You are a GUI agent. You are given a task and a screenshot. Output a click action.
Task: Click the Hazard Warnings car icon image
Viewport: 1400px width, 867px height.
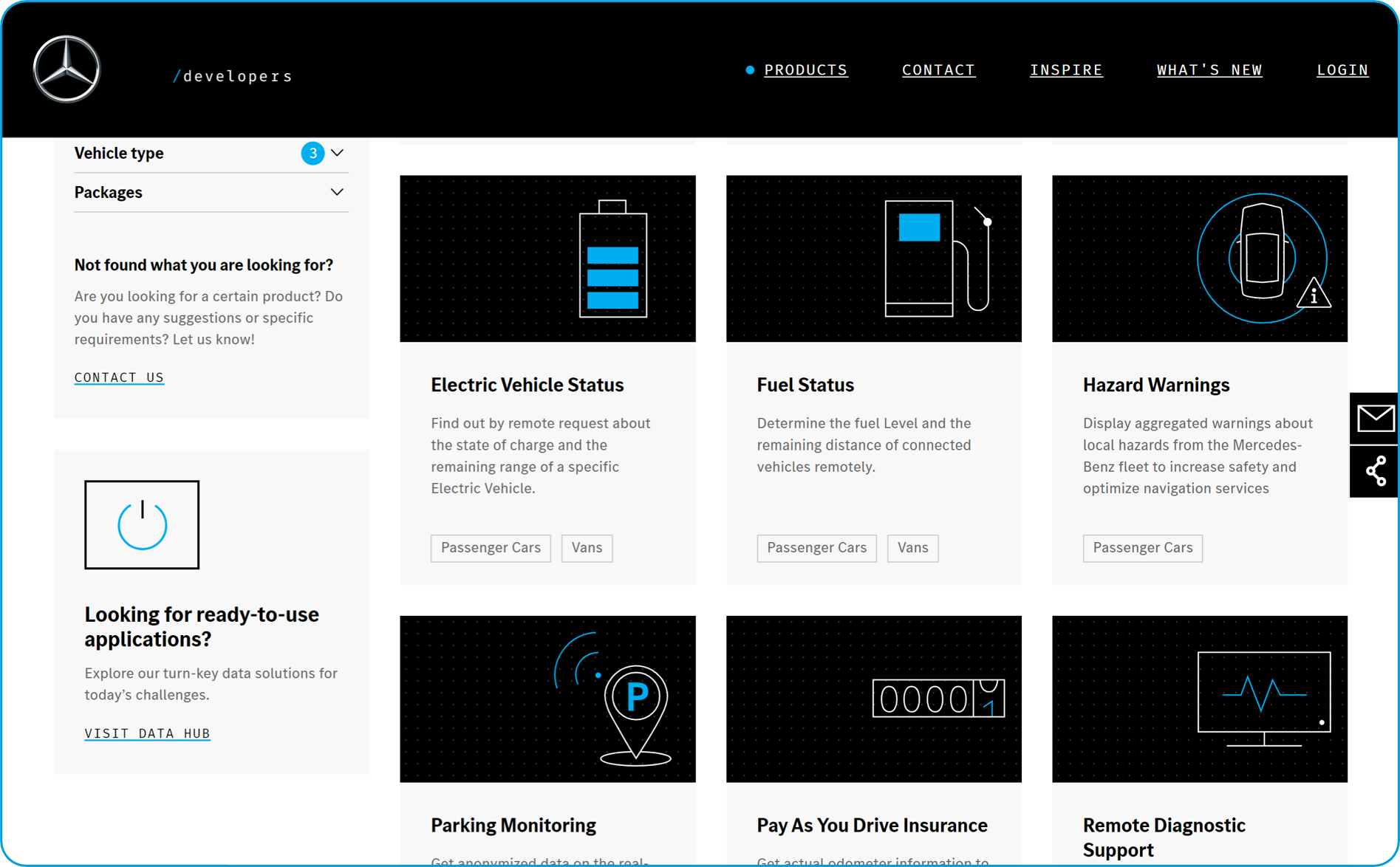(1199, 258)
